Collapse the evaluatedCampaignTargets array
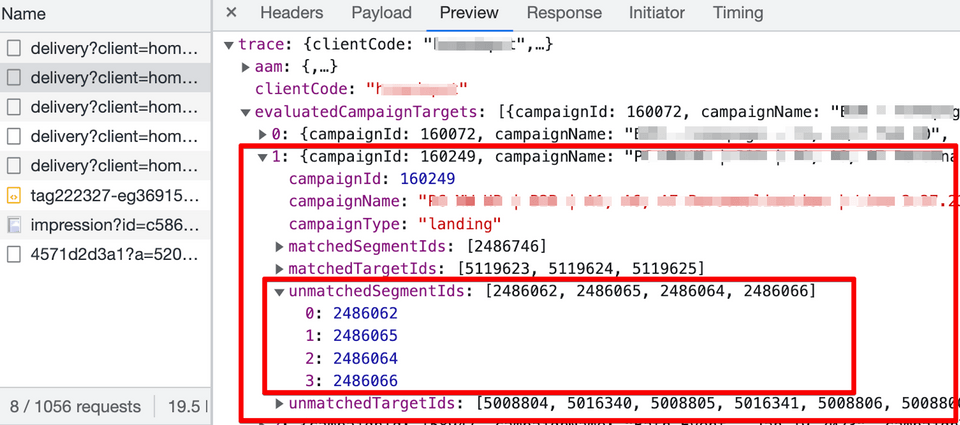 click(x=246, y=112)
